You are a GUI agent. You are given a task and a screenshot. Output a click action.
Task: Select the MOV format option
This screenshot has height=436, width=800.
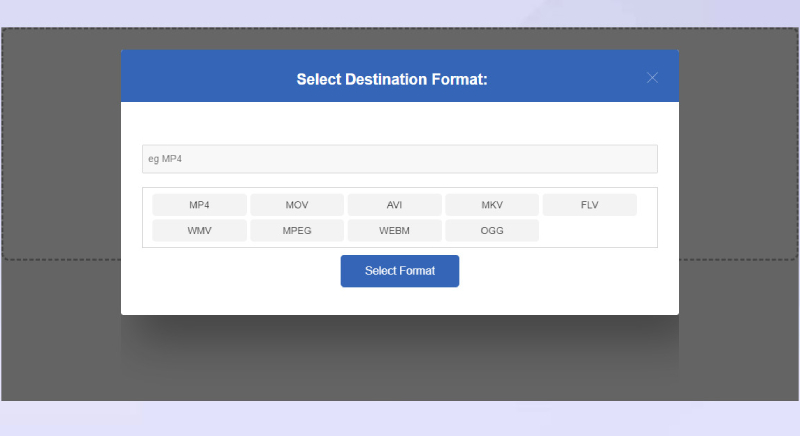coord(297,205)
